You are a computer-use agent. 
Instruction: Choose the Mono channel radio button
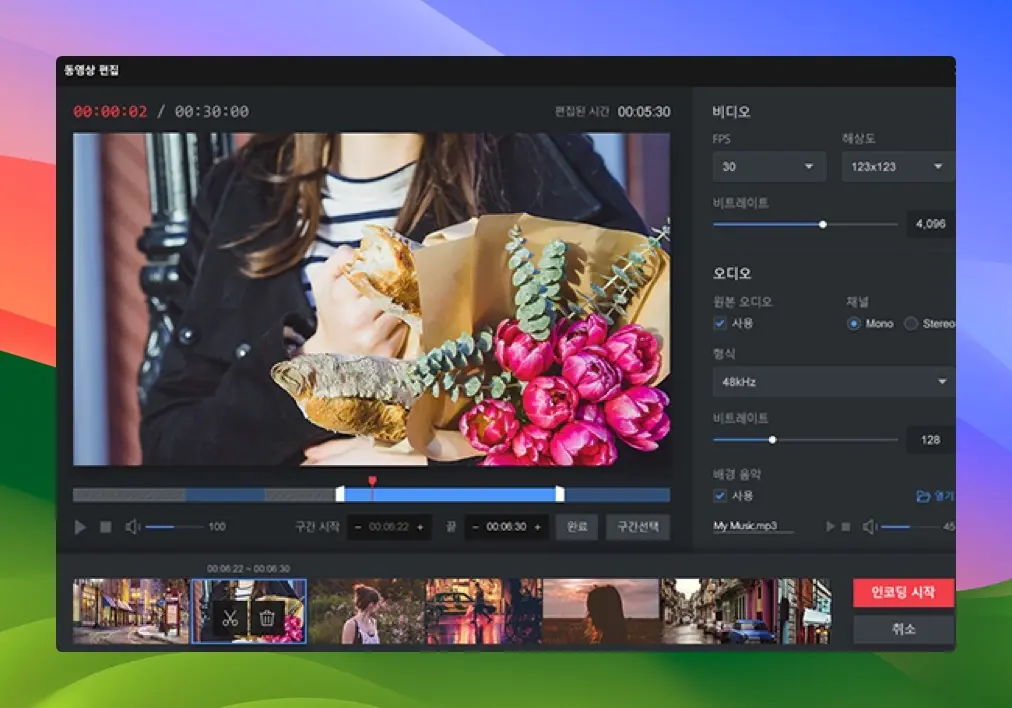click(854, 323)
